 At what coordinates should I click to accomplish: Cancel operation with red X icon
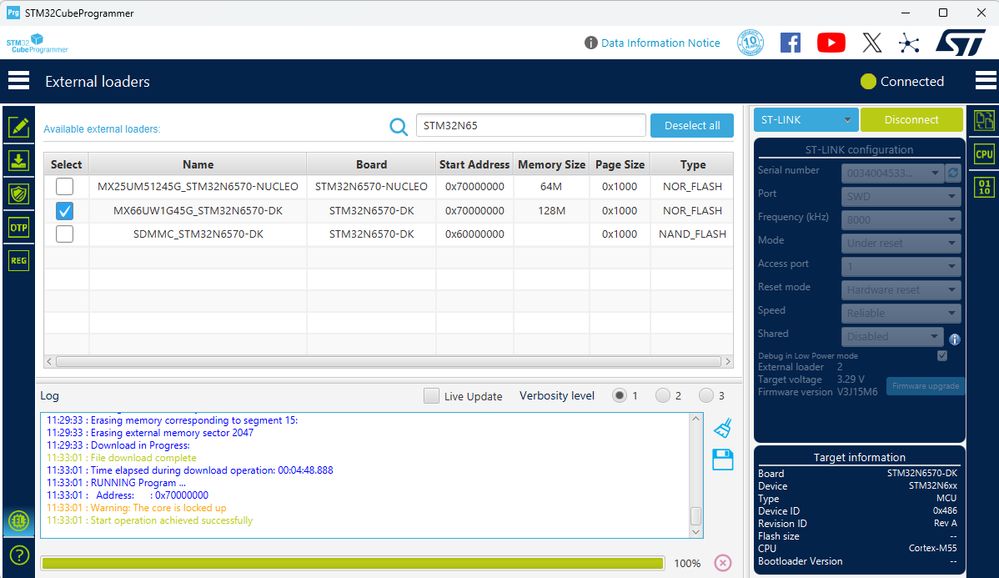click(722, 563)
